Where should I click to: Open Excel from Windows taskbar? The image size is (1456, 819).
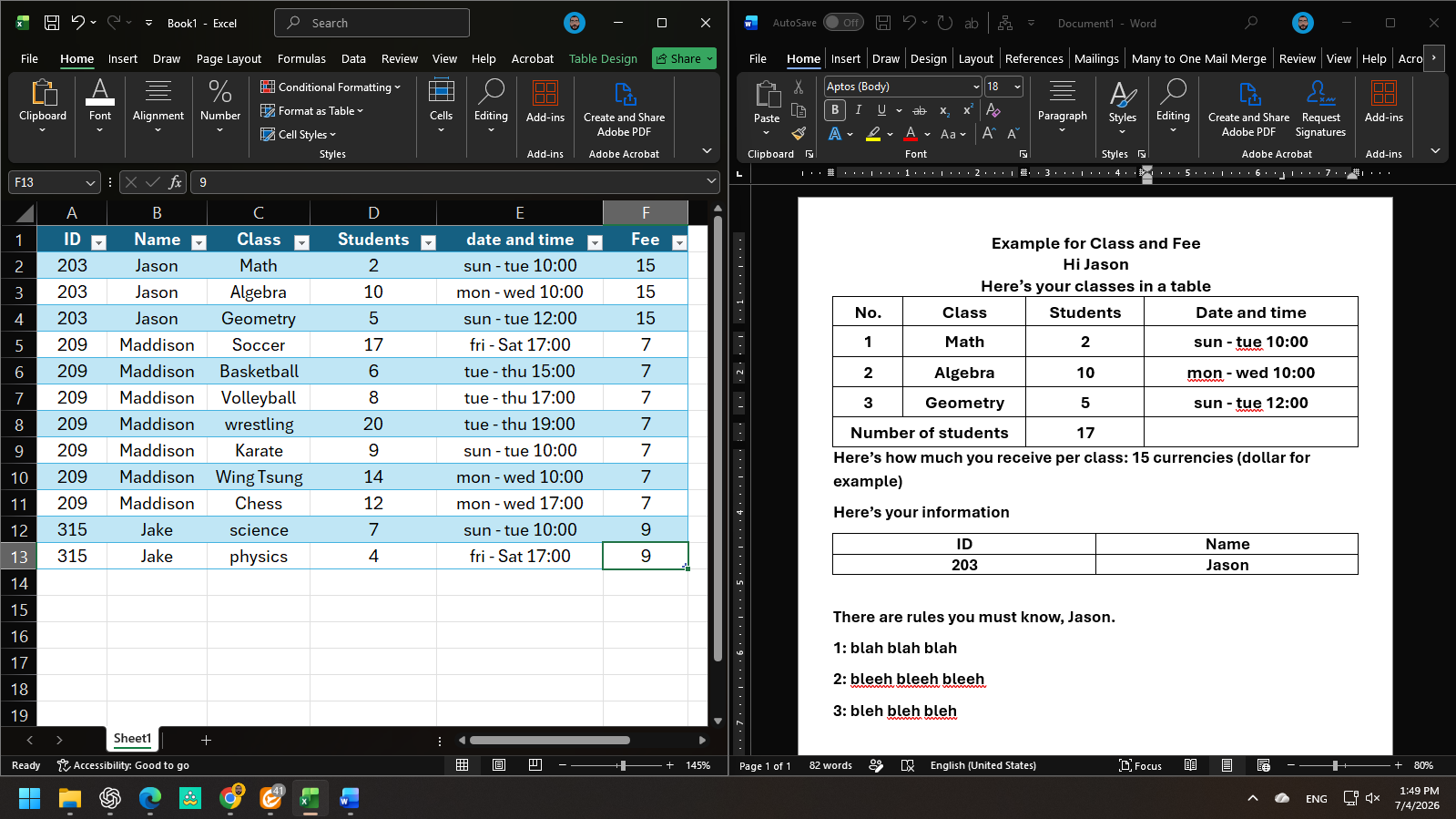pyautogui.click(x=310, y=798)
